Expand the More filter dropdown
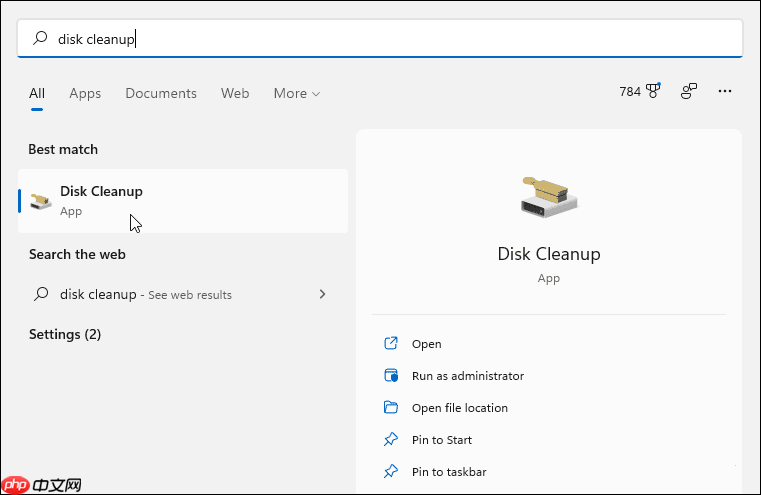The width and height of the screenshot is (761, 495). (297, 93)
